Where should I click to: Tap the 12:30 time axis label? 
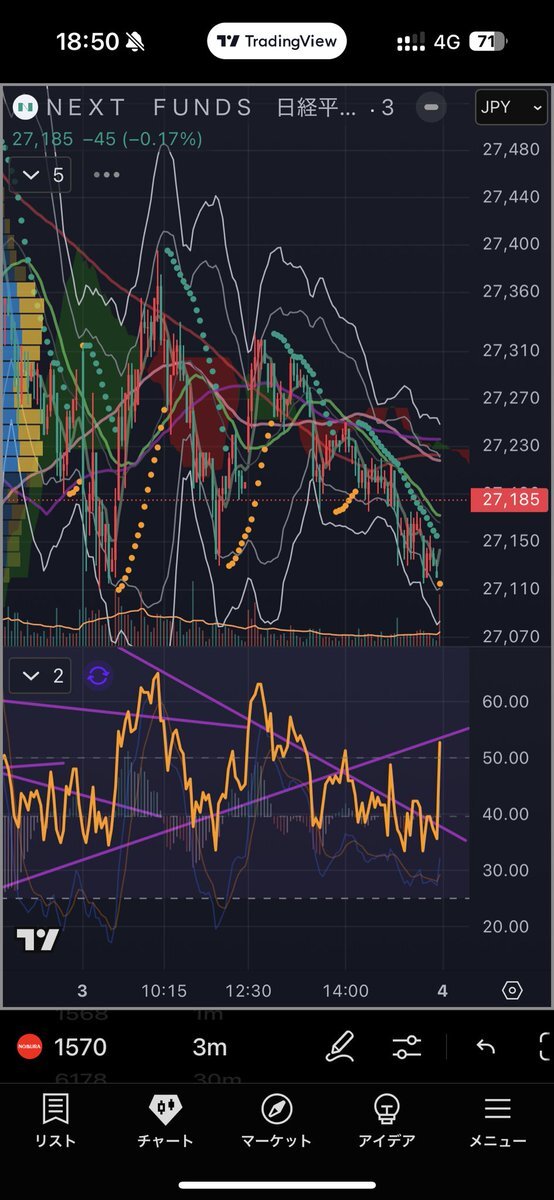[x=249, y=991]
